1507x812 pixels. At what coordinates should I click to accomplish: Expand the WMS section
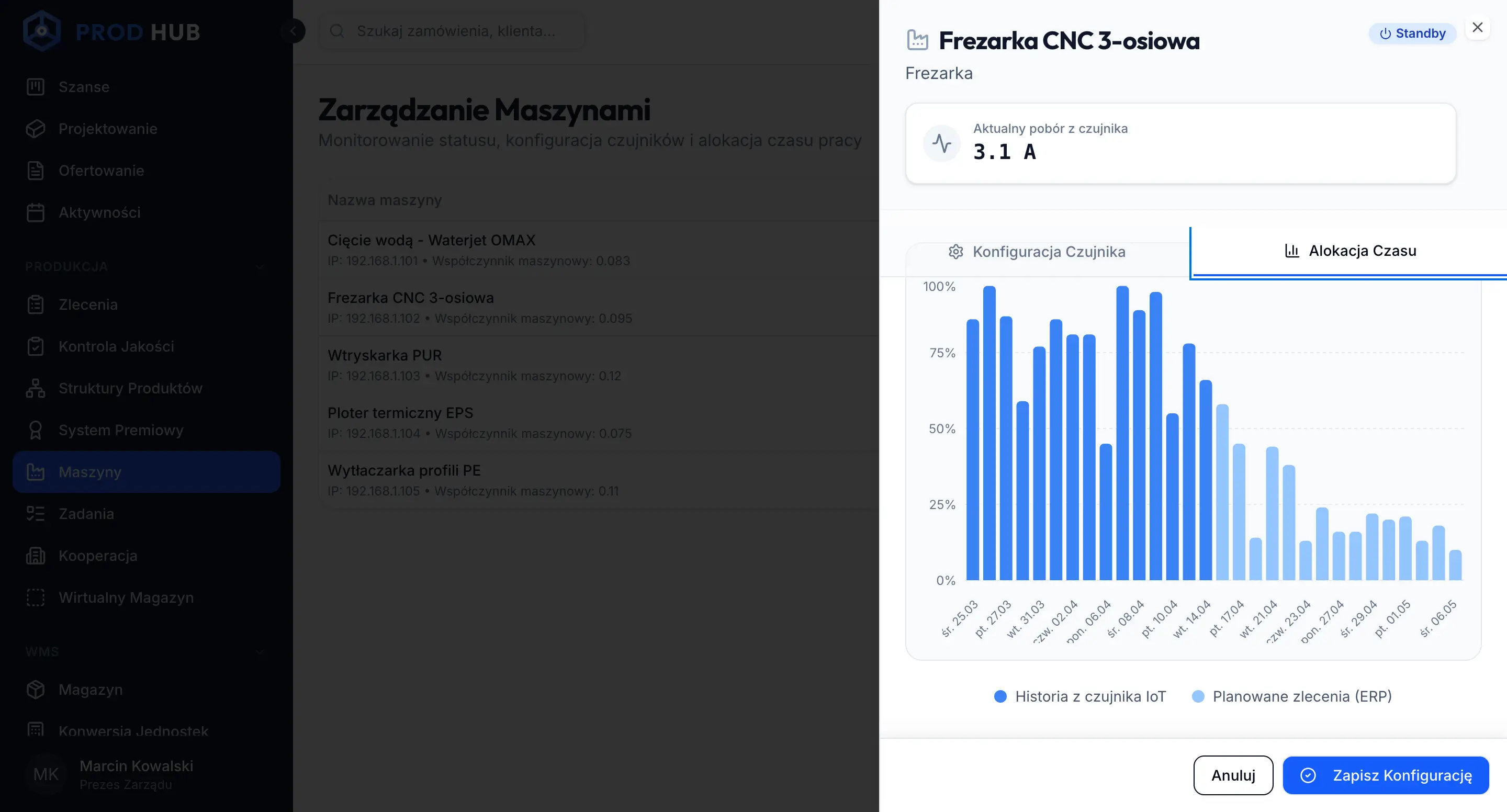click(261, 652)
